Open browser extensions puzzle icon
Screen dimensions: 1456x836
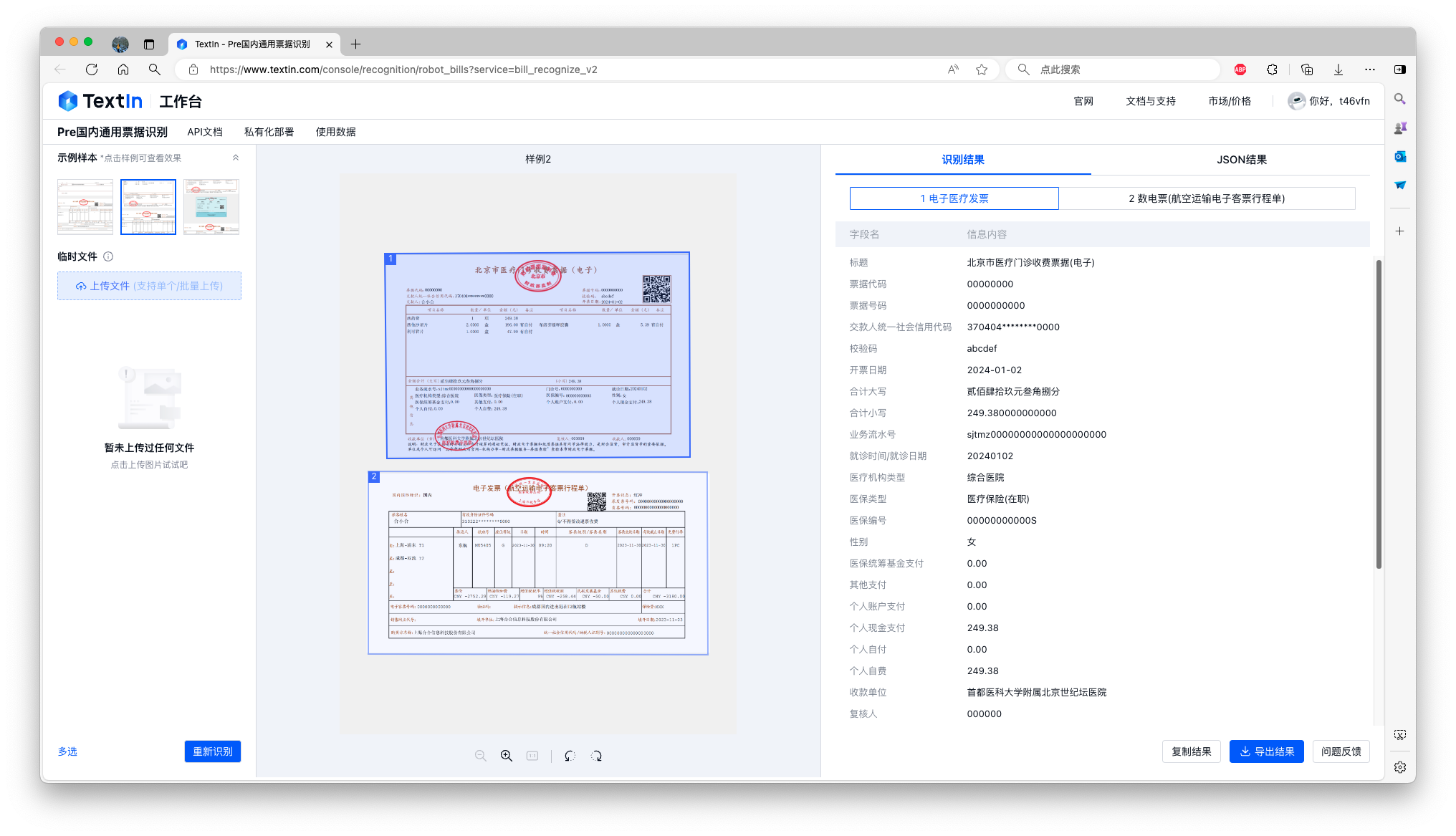point(1272,69)
